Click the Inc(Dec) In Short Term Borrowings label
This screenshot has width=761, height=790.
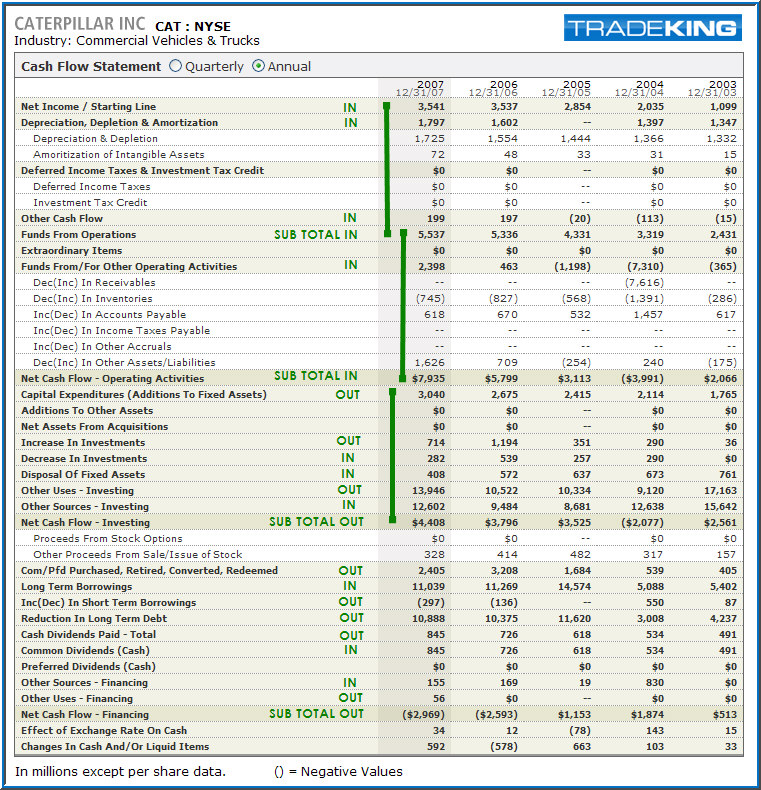coord(108,603)
